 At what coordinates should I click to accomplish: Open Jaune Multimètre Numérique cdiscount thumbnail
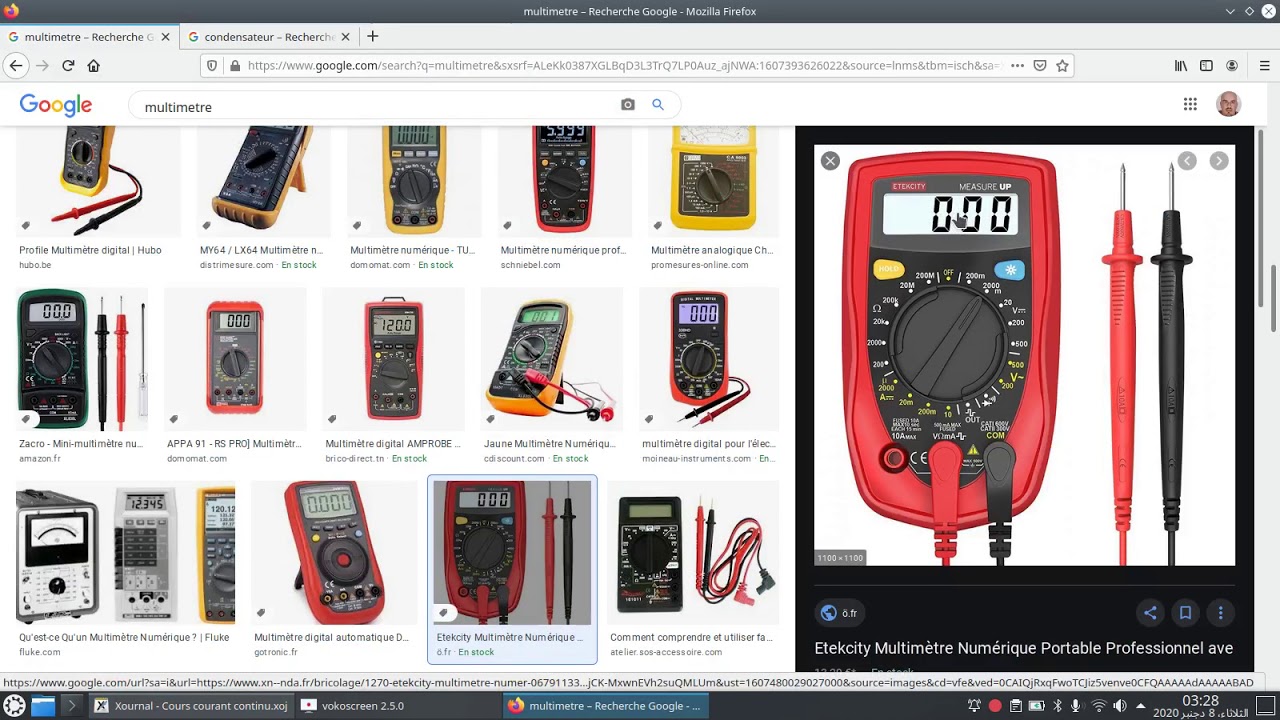tap(551, 358)
